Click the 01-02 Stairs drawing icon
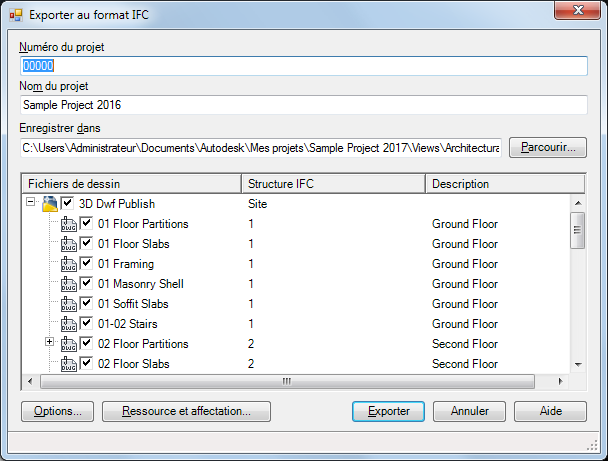The image size is (608, 461). 68,324
